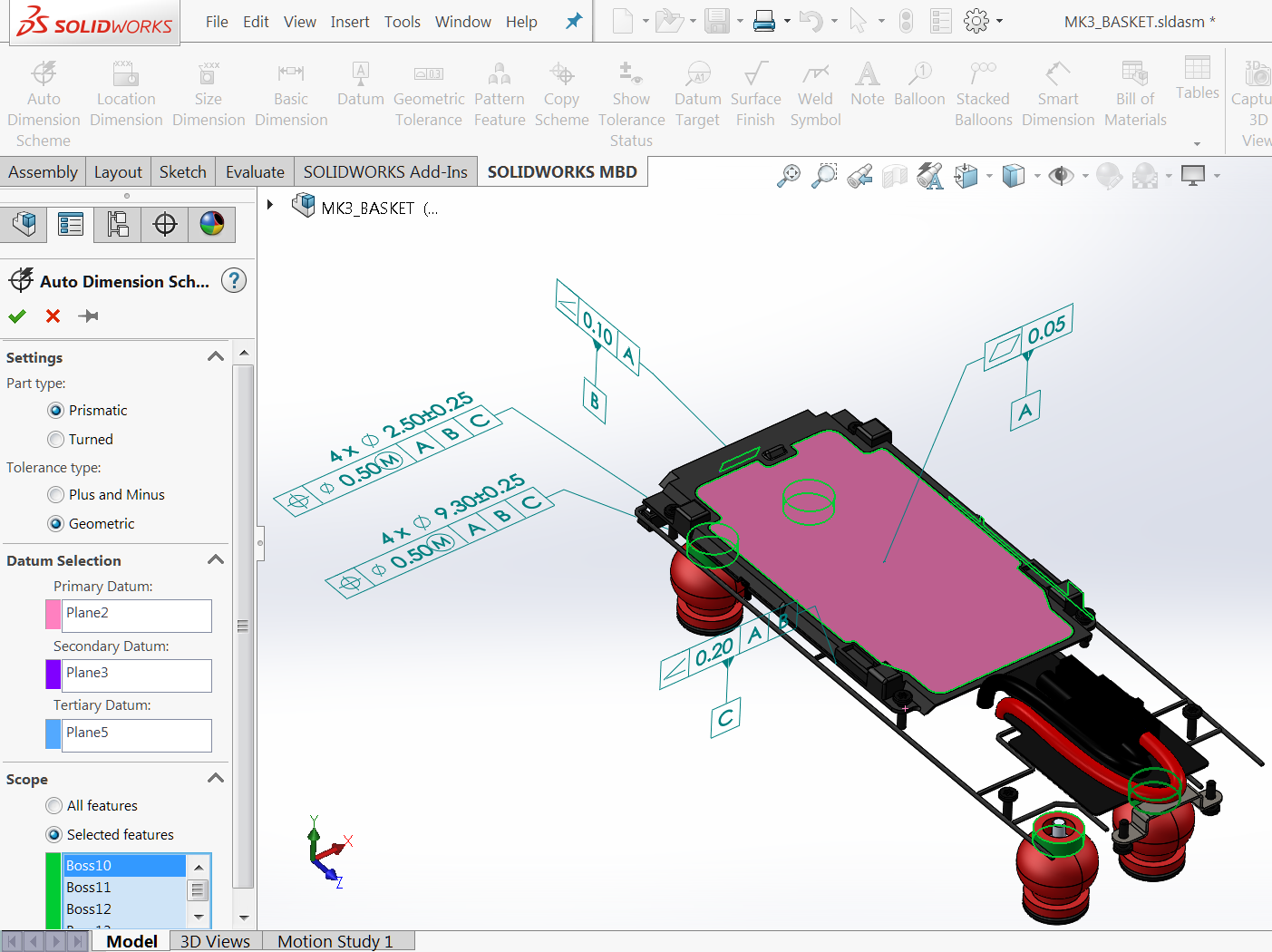Open the Copy Scheme tool
This screenshot has width=1272, height=952.
pos(561,93)
